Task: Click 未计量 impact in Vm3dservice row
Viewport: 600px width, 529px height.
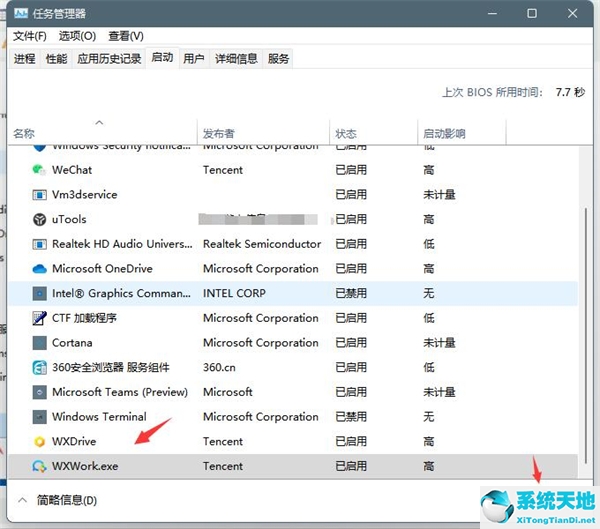Action: click(x=439, y=194)
